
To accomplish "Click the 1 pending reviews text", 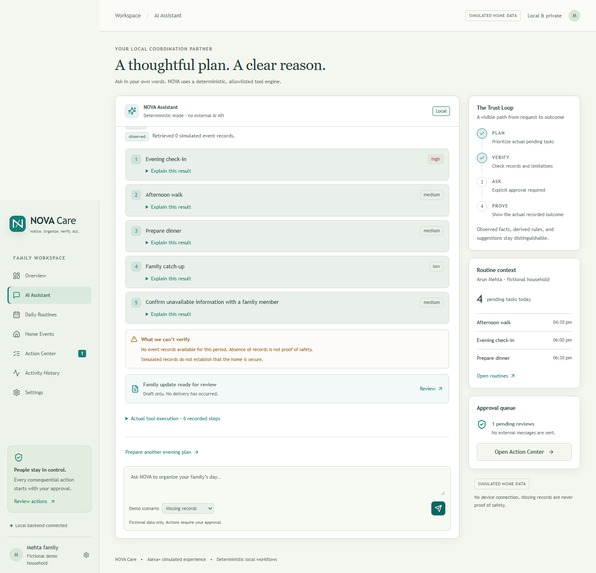I will pos(513,424).
